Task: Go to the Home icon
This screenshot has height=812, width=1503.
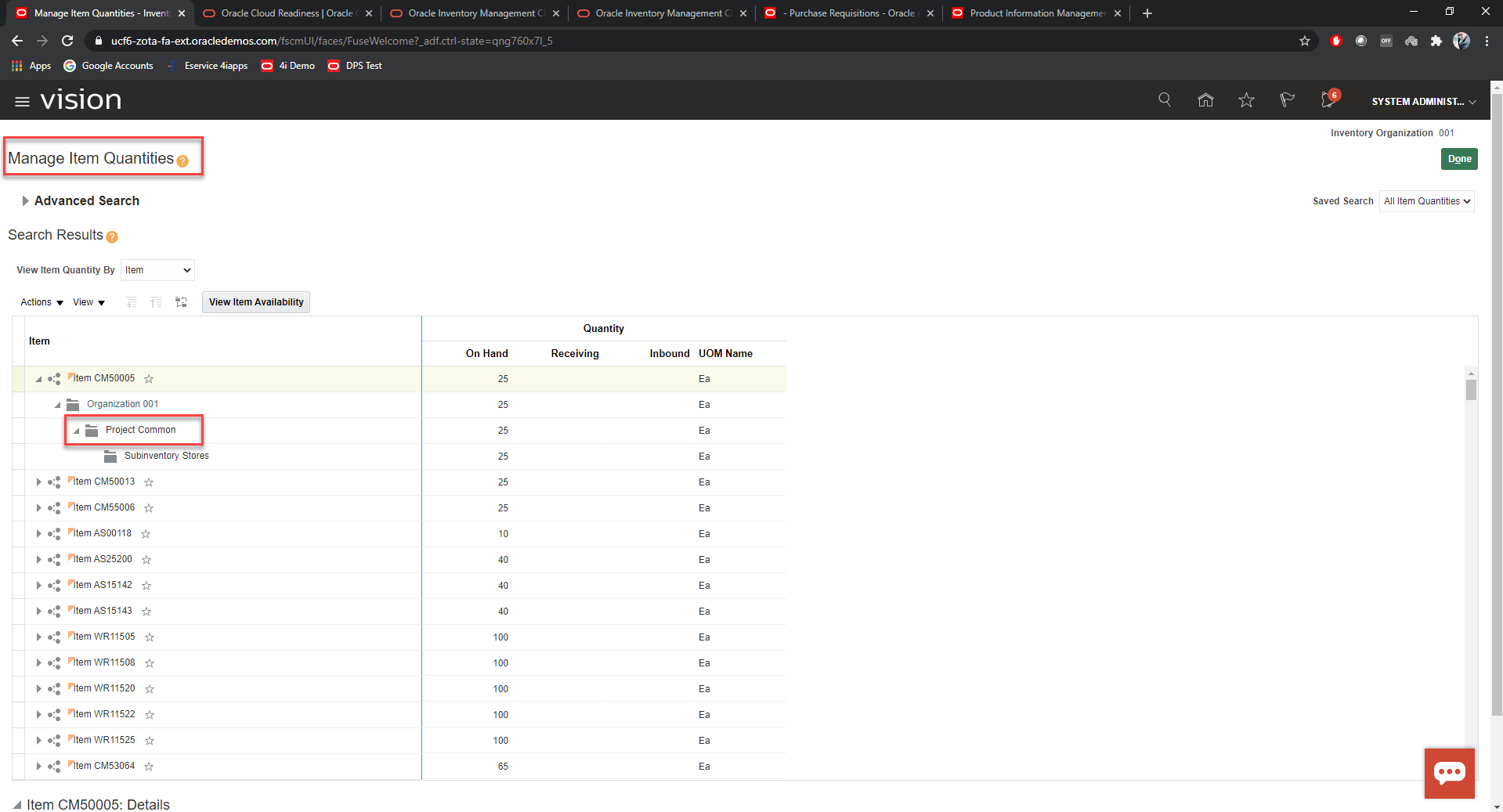Action: coord(1205,100)
